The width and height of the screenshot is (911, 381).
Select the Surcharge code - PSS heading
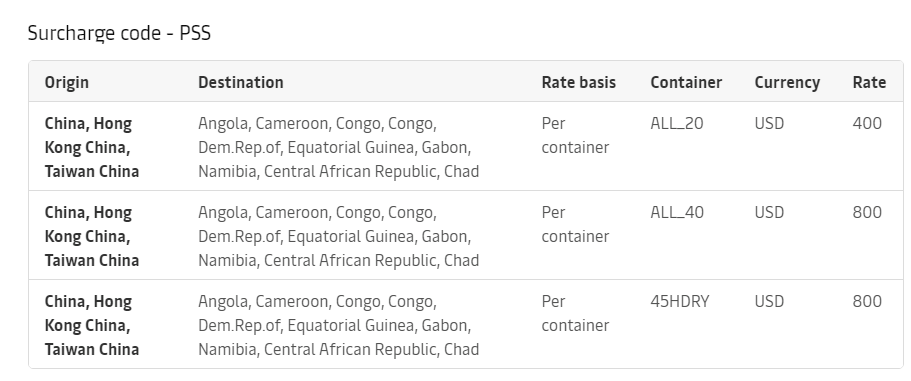tap(119, 33)
